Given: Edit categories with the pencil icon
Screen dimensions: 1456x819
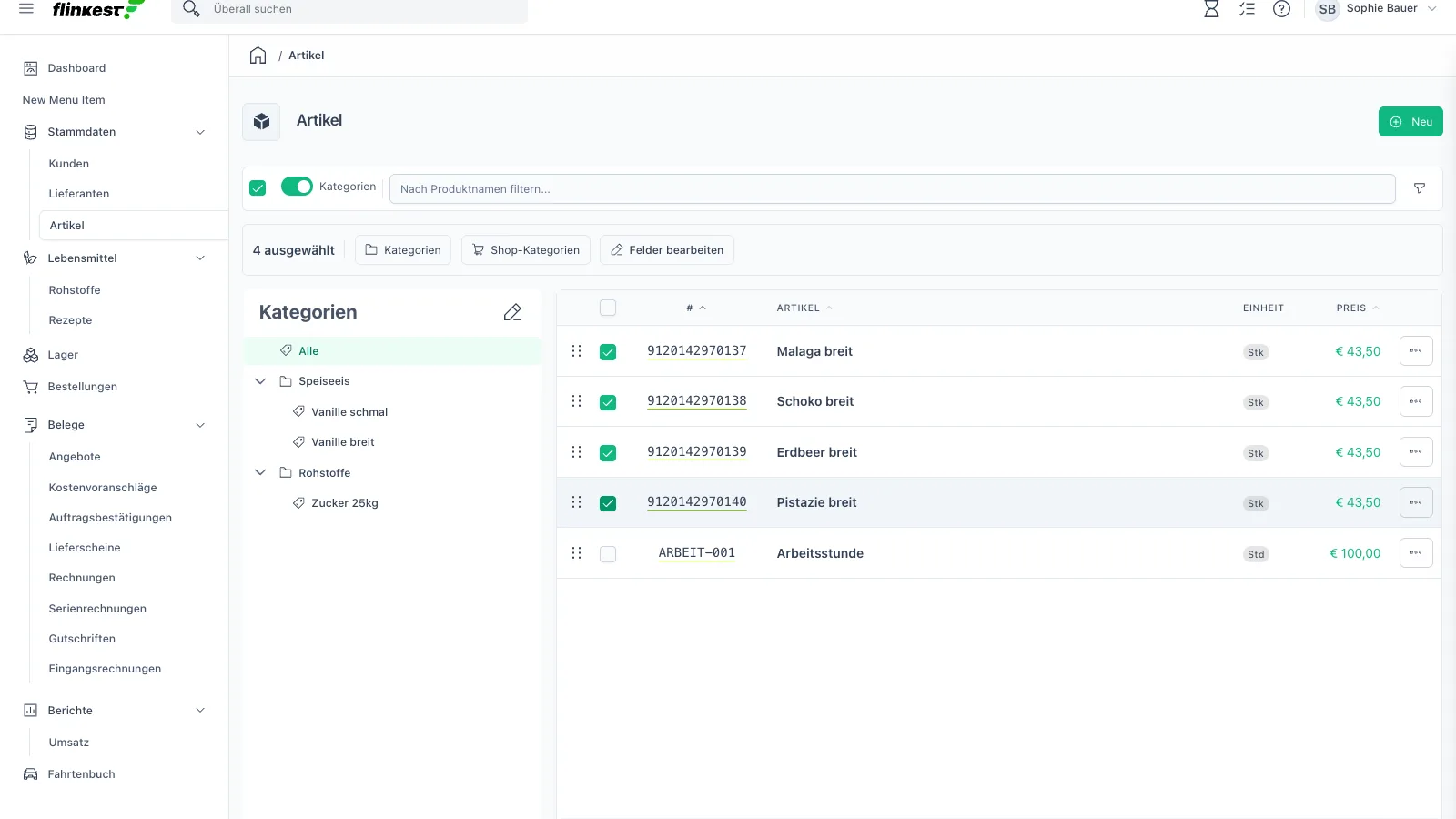Looking at the screenshot, I should [512, 312].
